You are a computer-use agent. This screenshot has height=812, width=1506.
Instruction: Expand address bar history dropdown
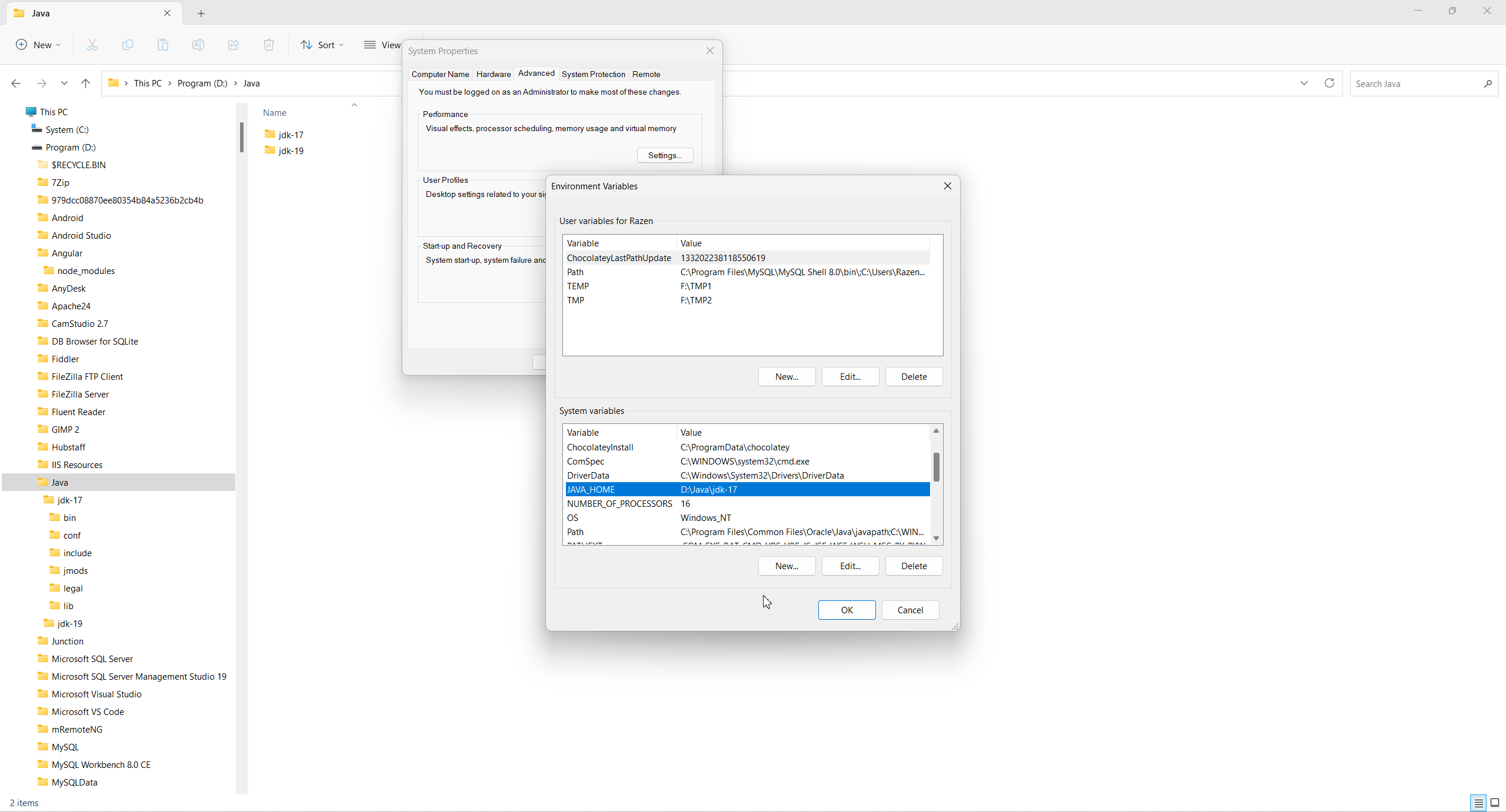[x=1304, y=83]
